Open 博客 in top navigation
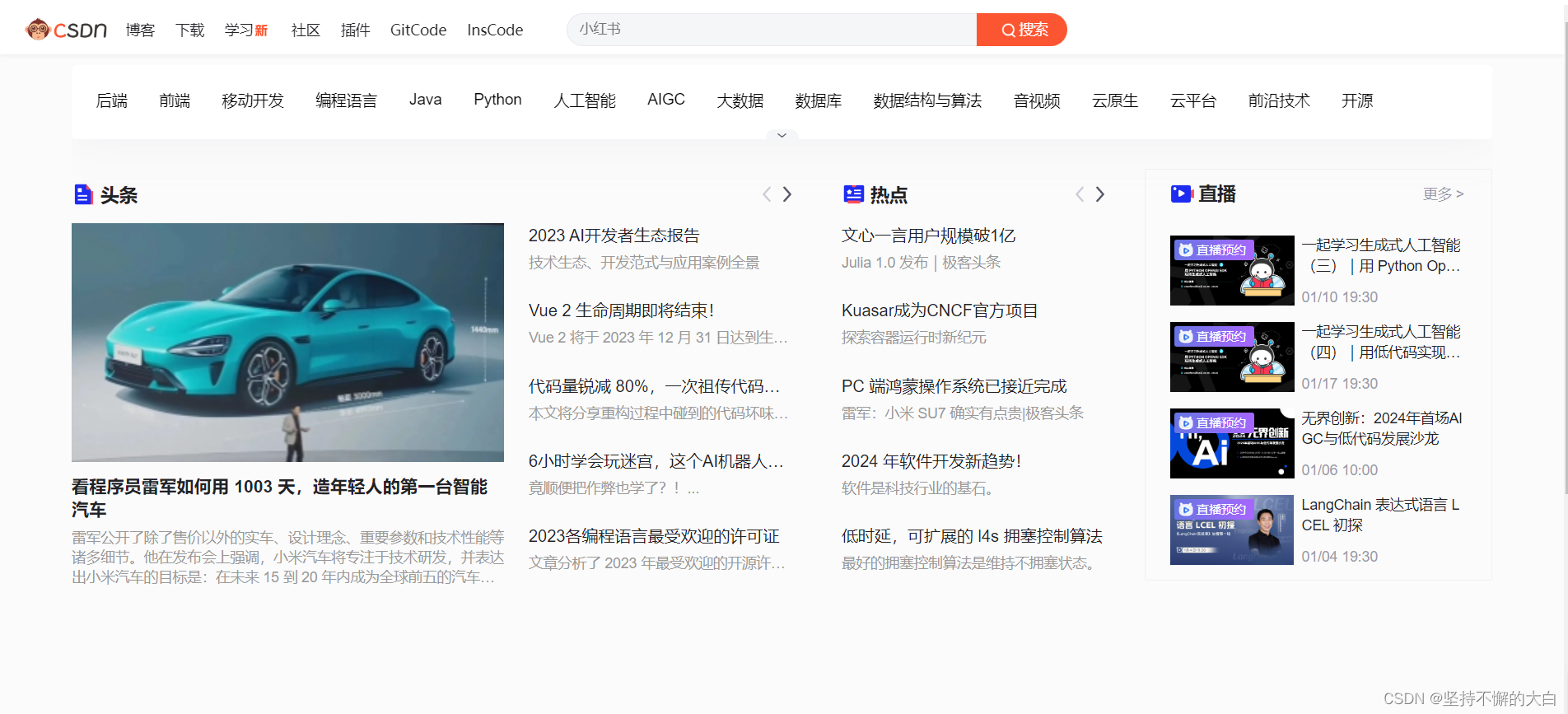The height and width of the screenshot is (714, 1568). pos(140,30)
